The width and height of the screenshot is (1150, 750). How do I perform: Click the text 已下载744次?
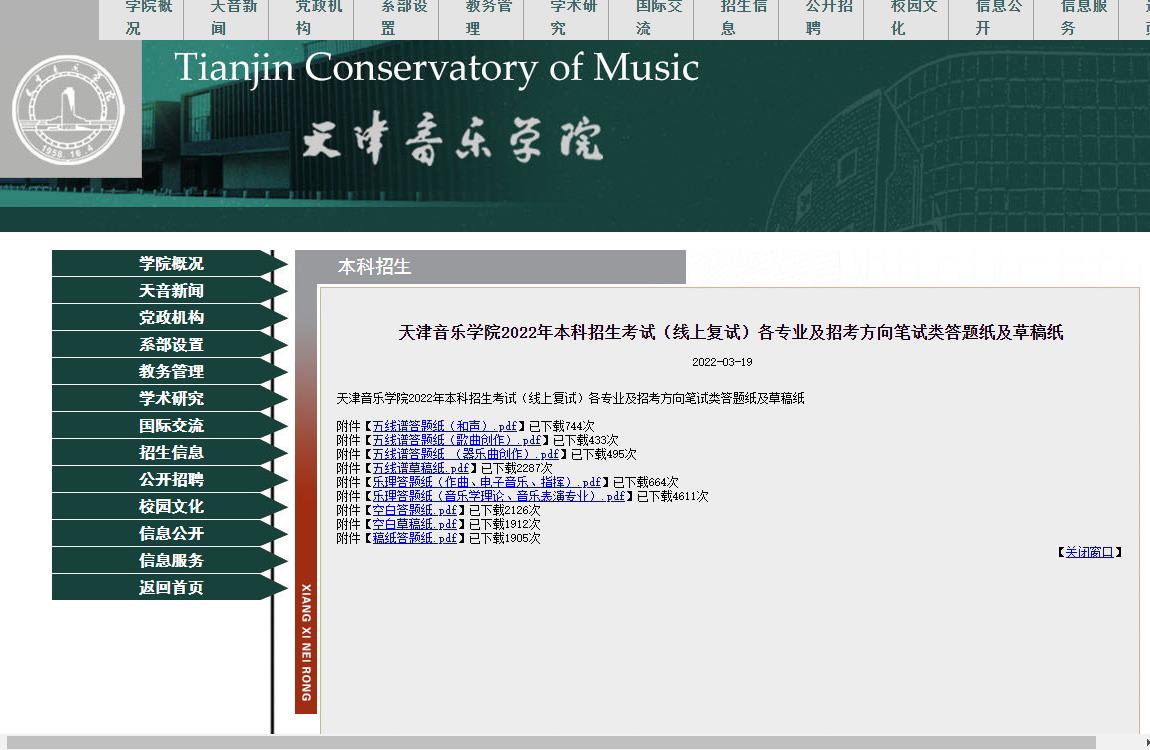click(x=562, y=426)
